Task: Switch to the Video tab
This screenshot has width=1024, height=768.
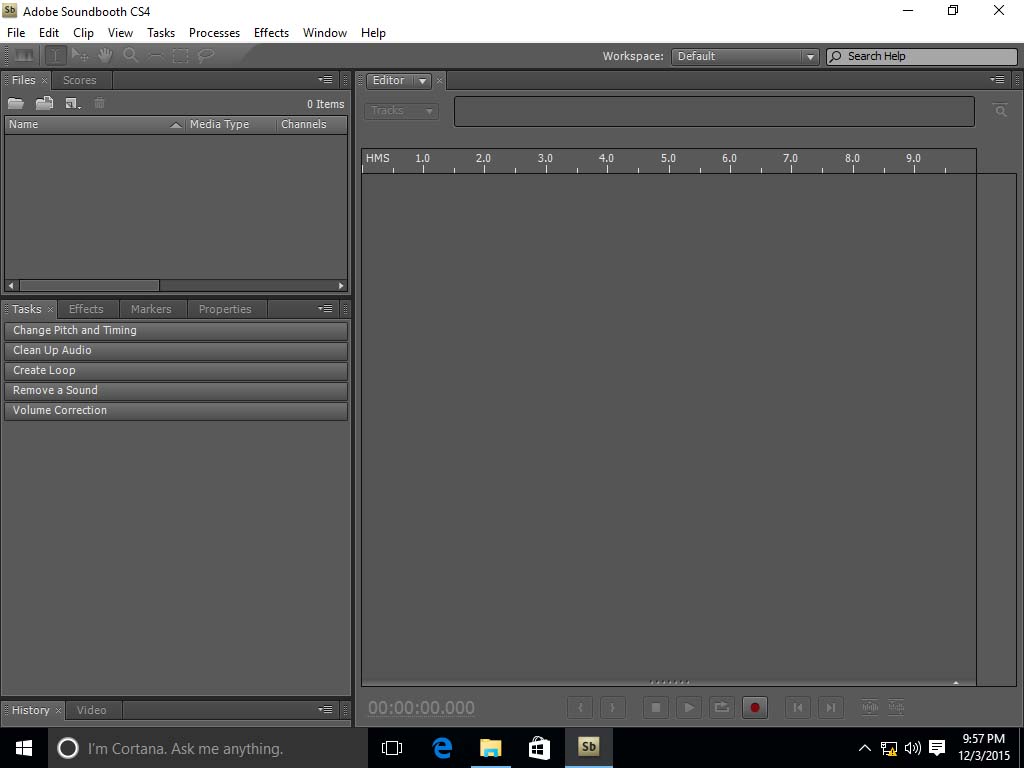Action: coord(91,710)
